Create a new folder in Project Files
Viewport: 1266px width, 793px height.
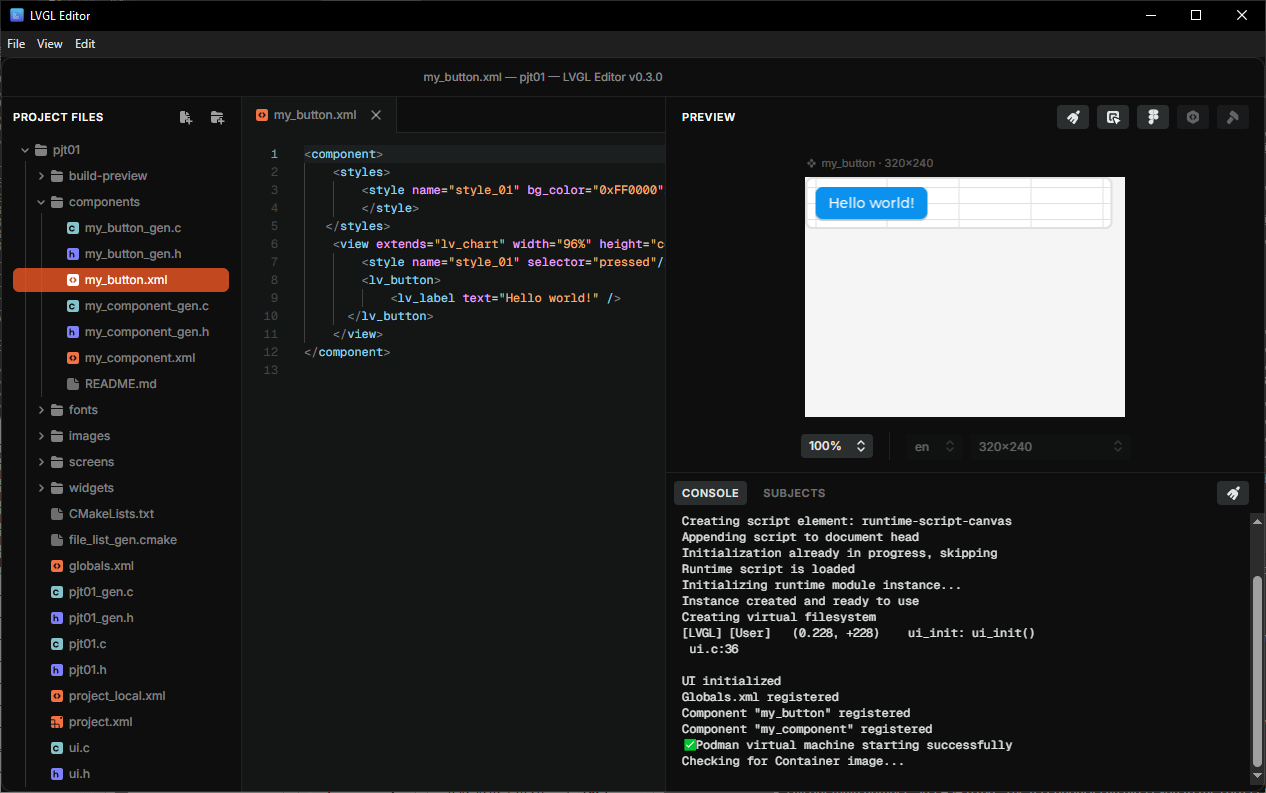click(217, 117)
